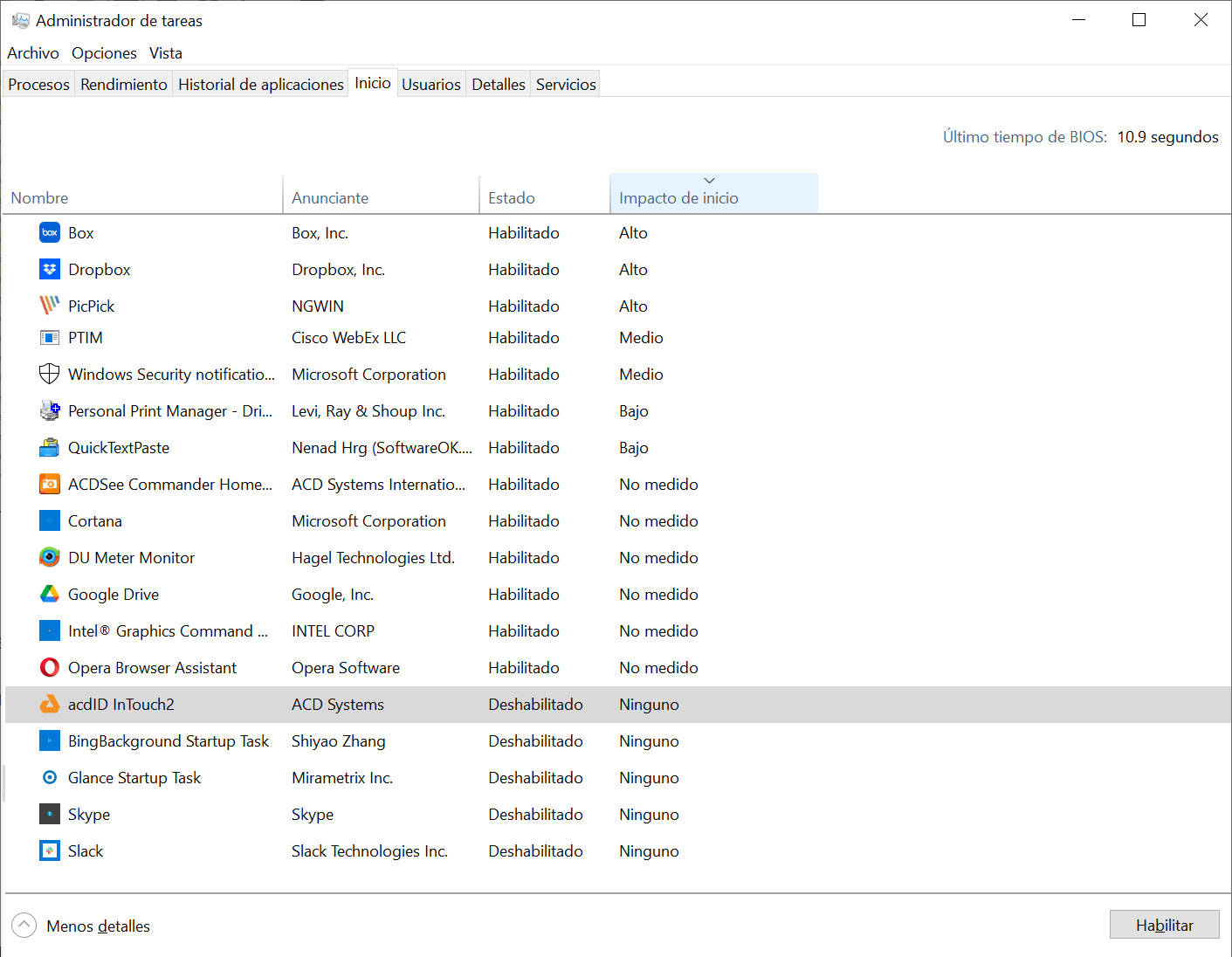Viewport: 1232px width, 957px height.
Task: Select the Dropbox, Inc. publisher cell
Action: coord(338,270)
